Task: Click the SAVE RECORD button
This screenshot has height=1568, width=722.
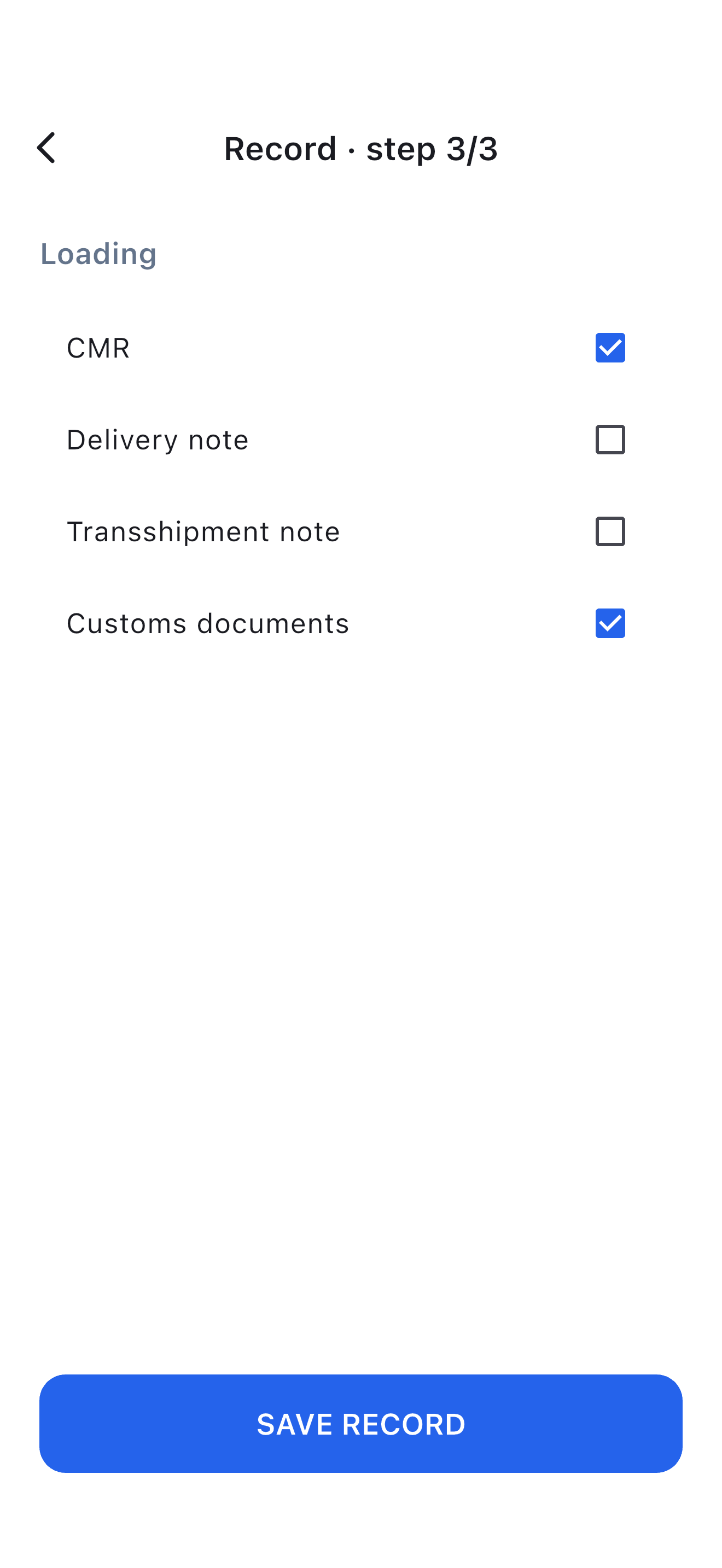Action: 361,1423
